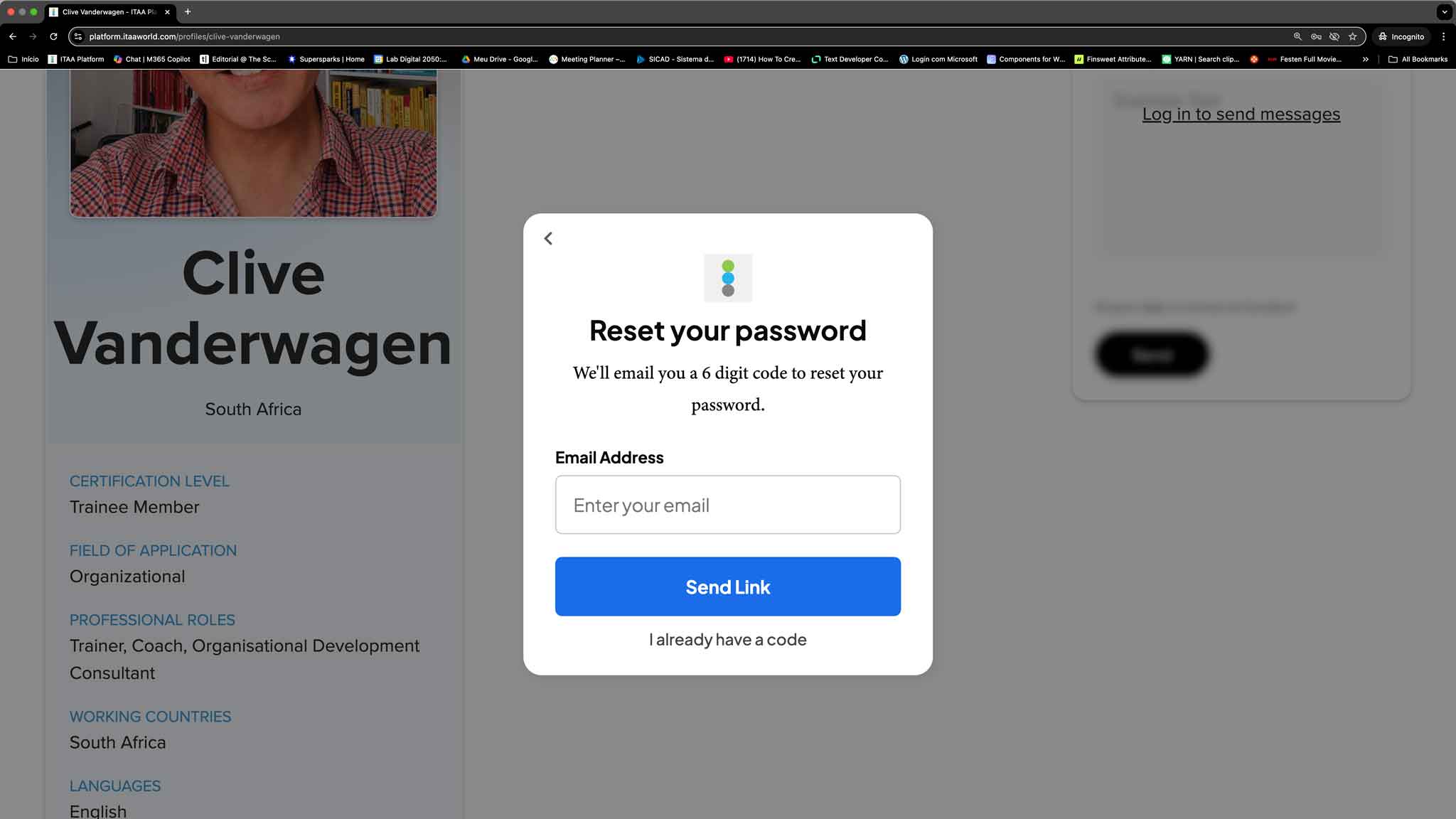The height and width of the screenshot is (819, 1456).
Task: Focus the Enter your email field
Action: pyautogui.click(x=728, y=505)
